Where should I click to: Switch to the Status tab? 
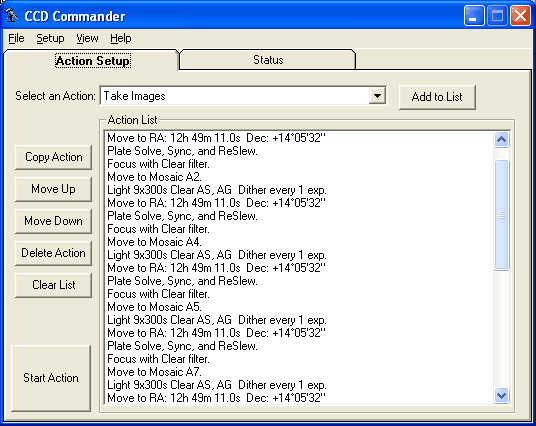click(x=268, y=60)
